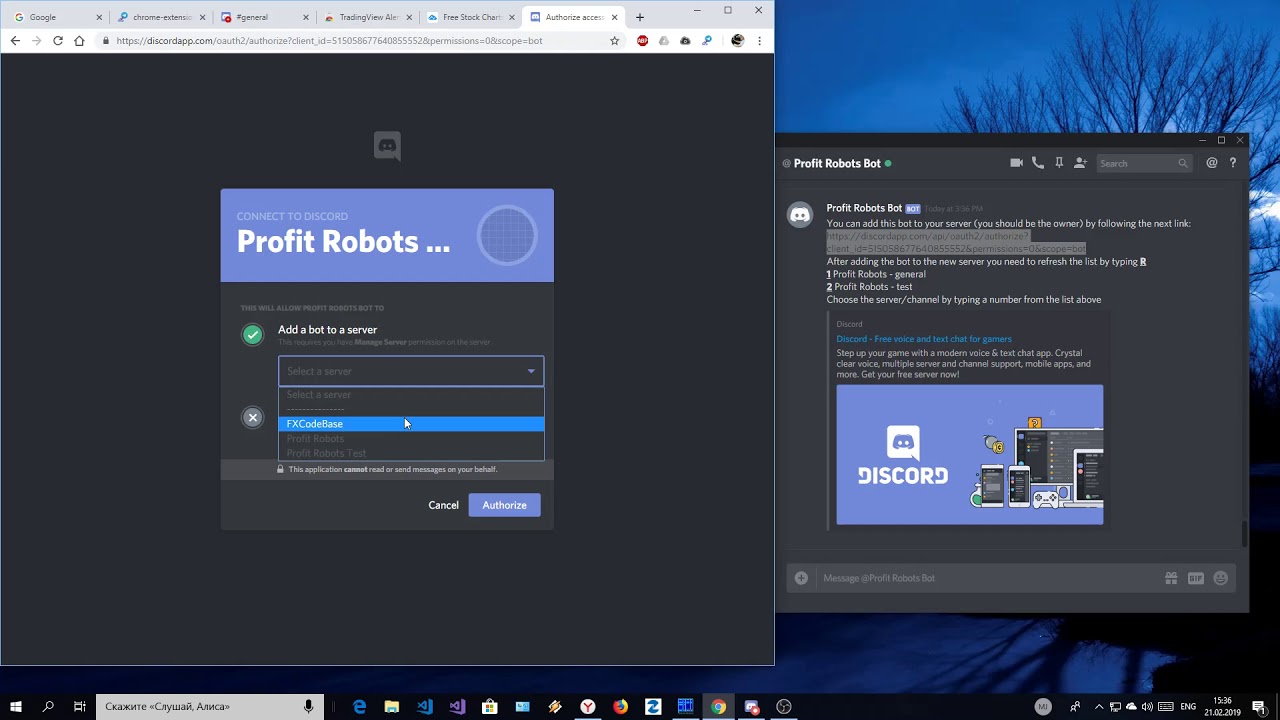This screenshot has width=1280, height=720.
Task: Click the Message @Profit Robots Bot input
Action: (x=988, y=578)
